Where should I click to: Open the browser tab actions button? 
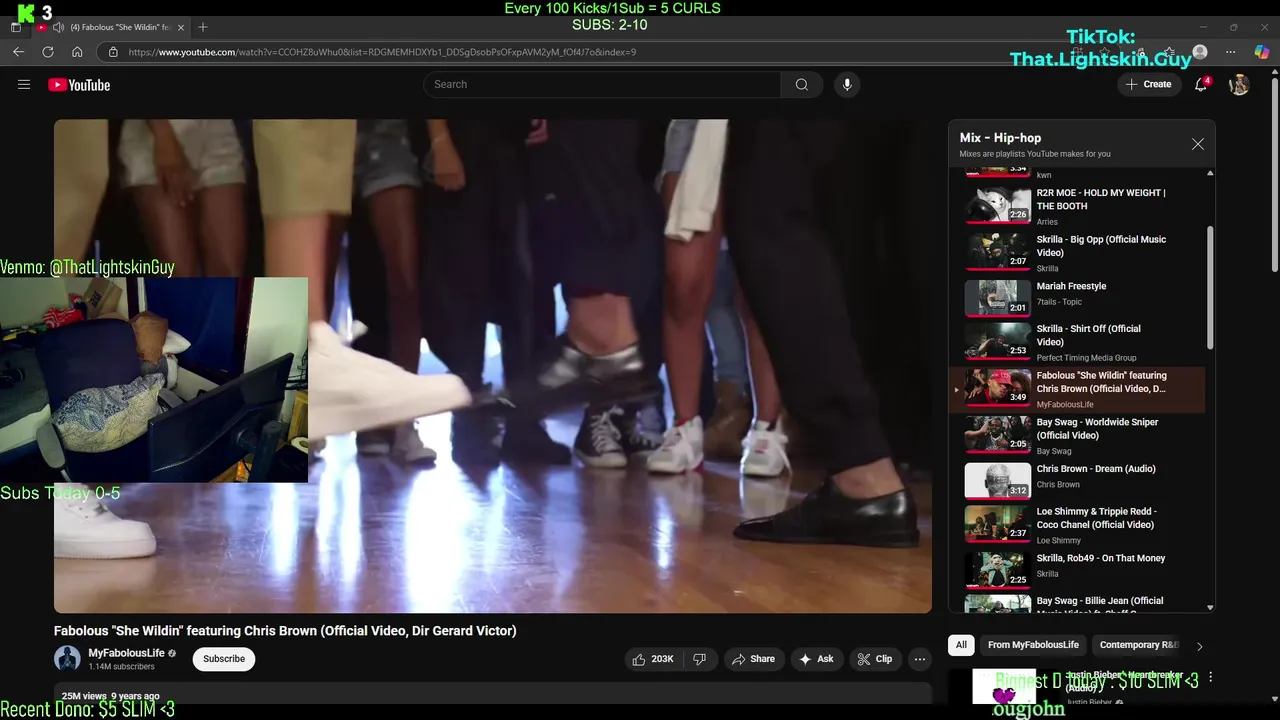(x=15, y=27)
